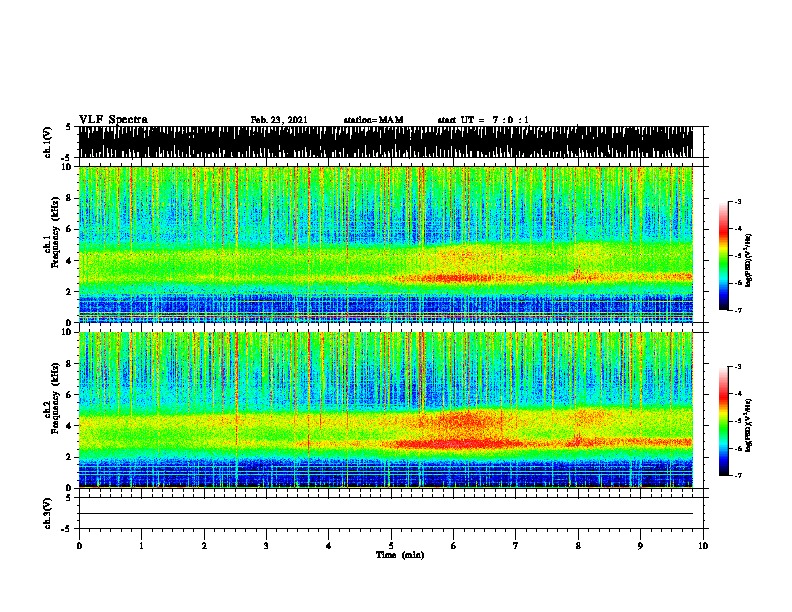
Task: Click time axis tick label '8'
Action: pyautogui.click(x=578, y=546)
